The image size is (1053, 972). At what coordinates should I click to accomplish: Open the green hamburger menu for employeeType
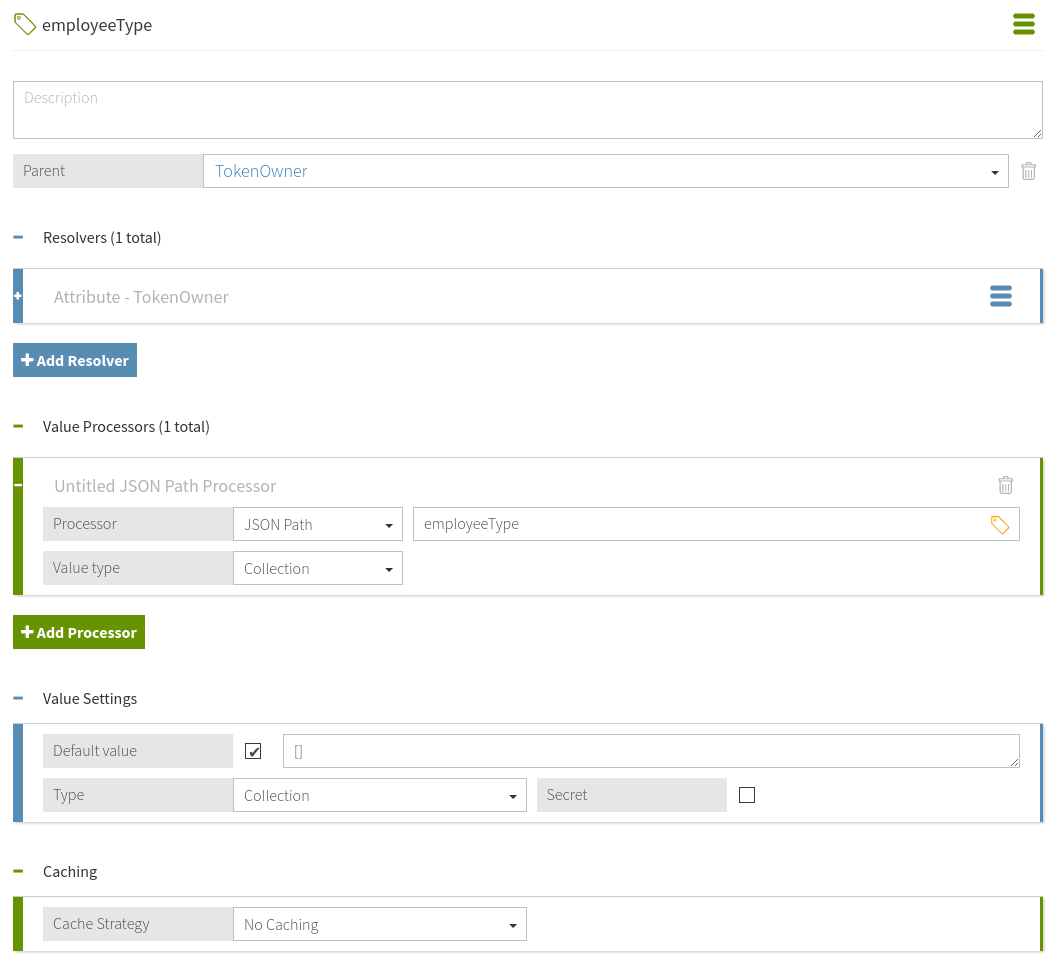[x=1023, y=25]
